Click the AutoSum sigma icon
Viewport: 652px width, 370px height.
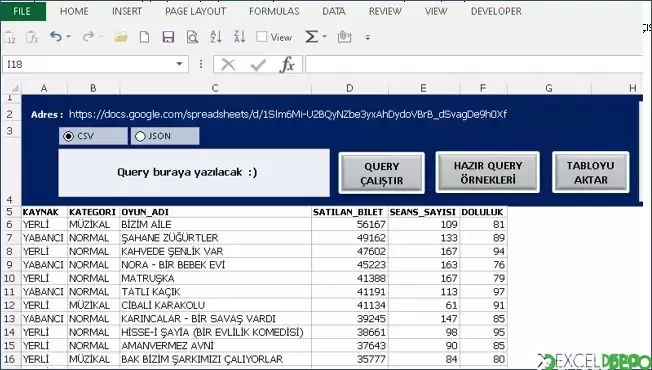coord(311,37)
